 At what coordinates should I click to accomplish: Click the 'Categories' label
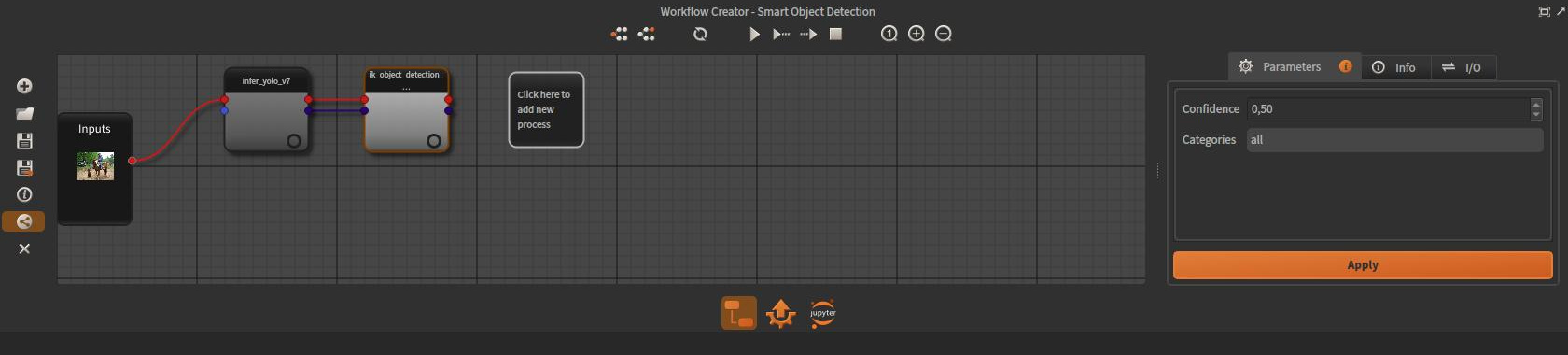1209,140
